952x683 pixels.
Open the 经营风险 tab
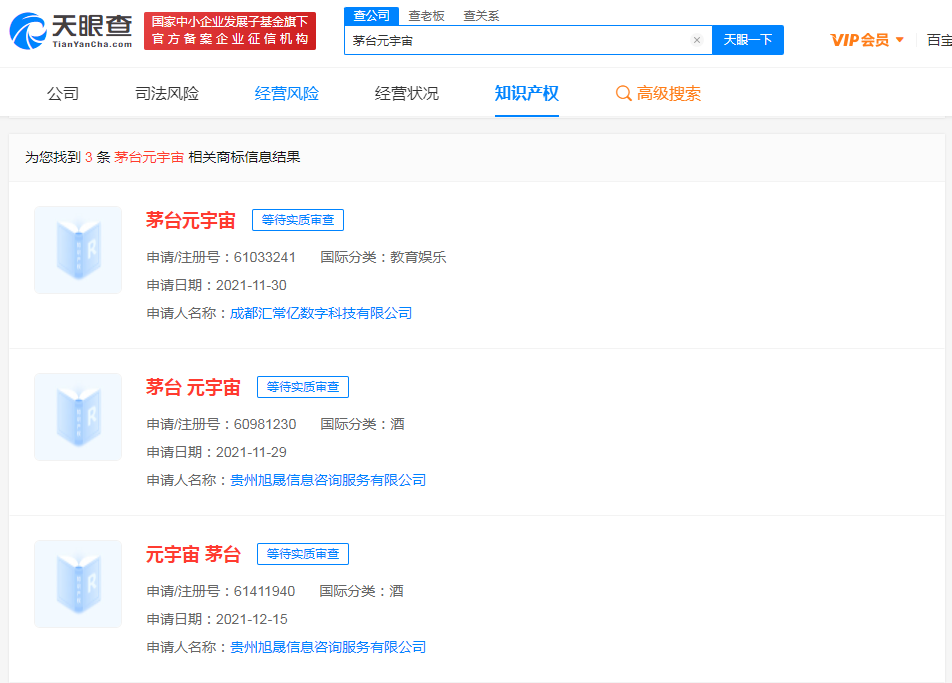click(x=287, y=93)
